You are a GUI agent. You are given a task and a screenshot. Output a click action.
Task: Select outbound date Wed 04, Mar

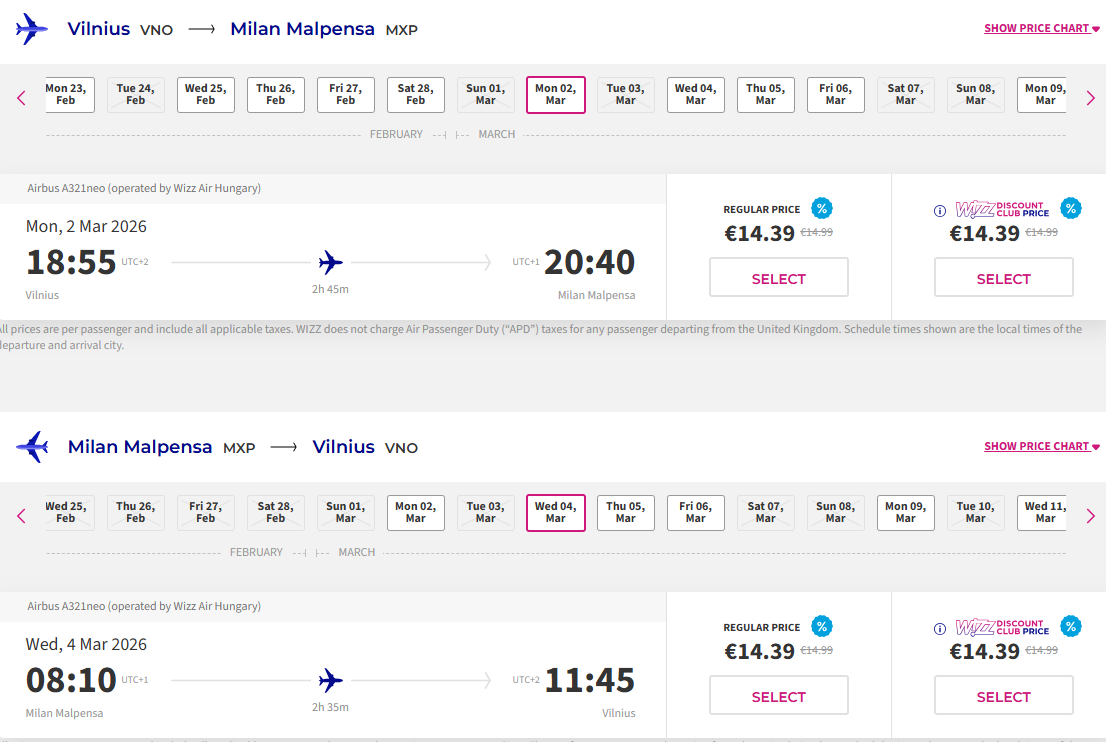click(x=696, y=95)
